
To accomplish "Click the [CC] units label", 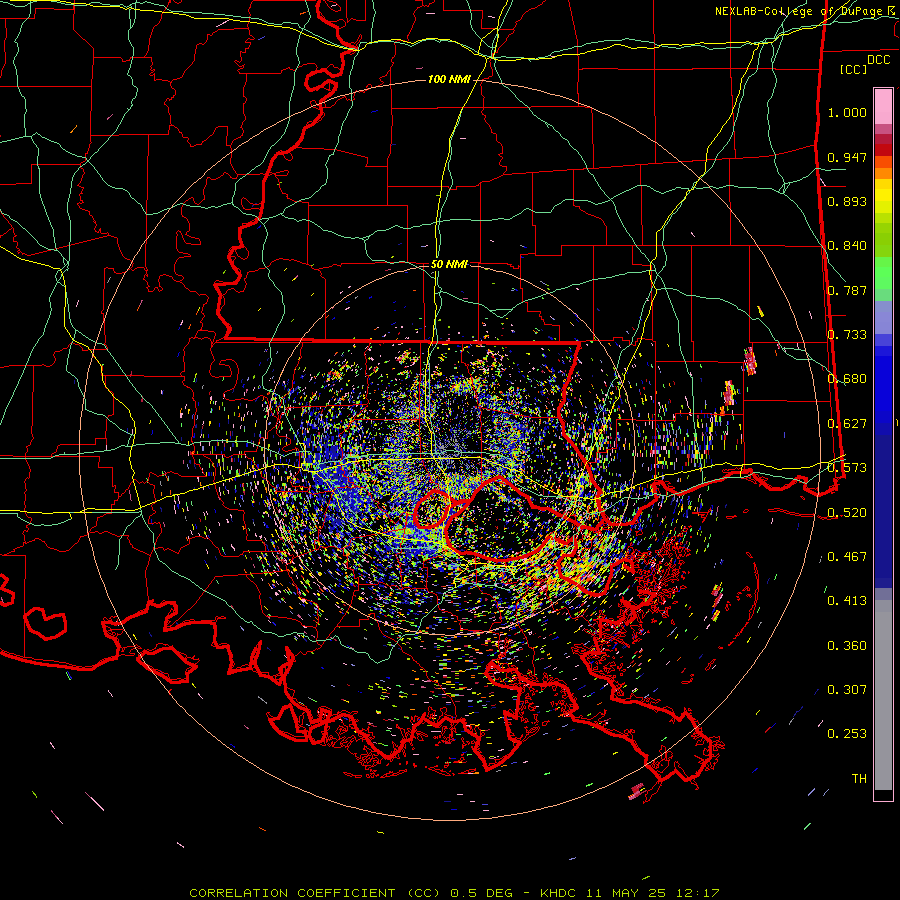I will tap(854, 69).
